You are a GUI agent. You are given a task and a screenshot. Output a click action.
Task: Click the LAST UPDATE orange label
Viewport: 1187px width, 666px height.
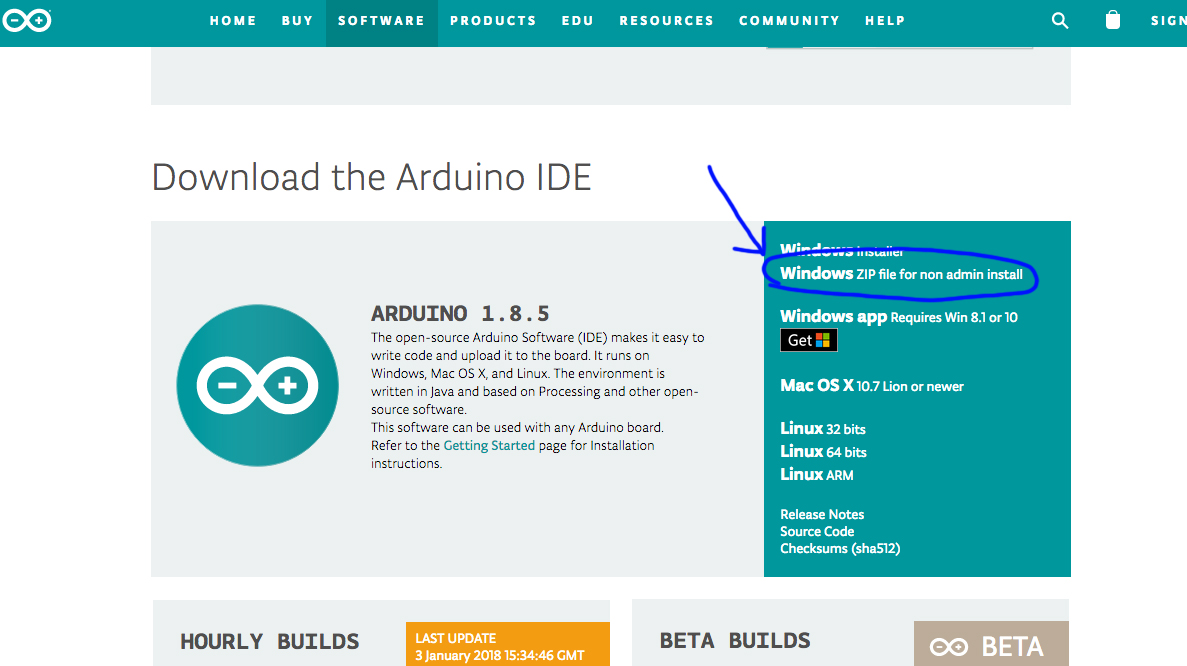pyautogui.click(x=507, y=644)
